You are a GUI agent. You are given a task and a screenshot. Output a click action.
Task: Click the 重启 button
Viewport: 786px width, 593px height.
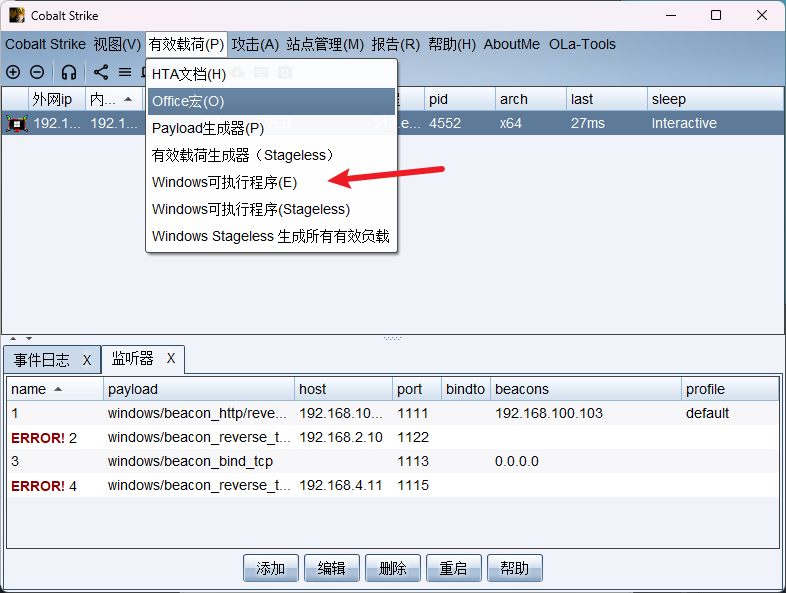pyautogui.click(x=453, y=568)
